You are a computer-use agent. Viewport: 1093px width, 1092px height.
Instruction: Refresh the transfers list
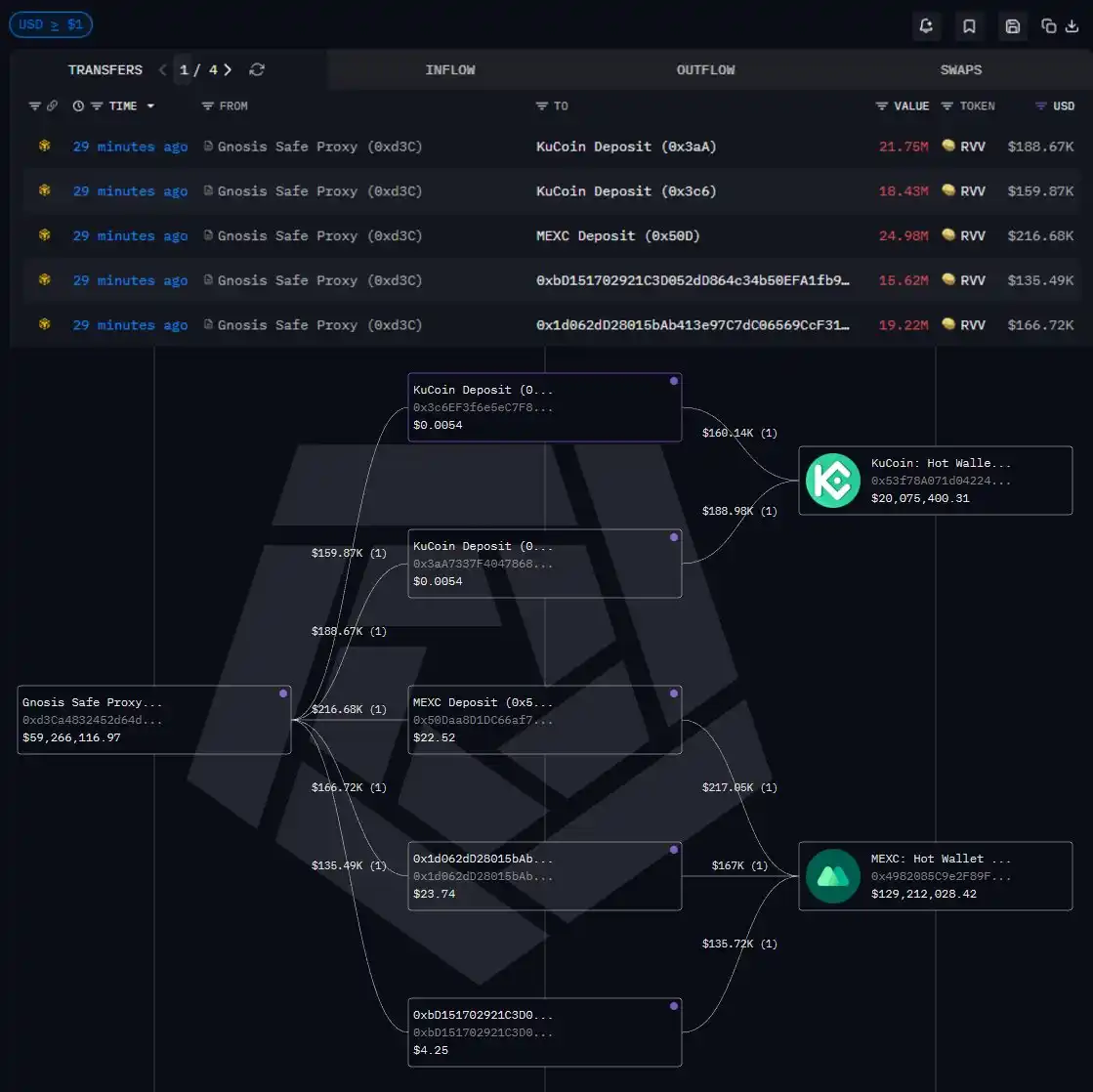[x=257, y=69]
